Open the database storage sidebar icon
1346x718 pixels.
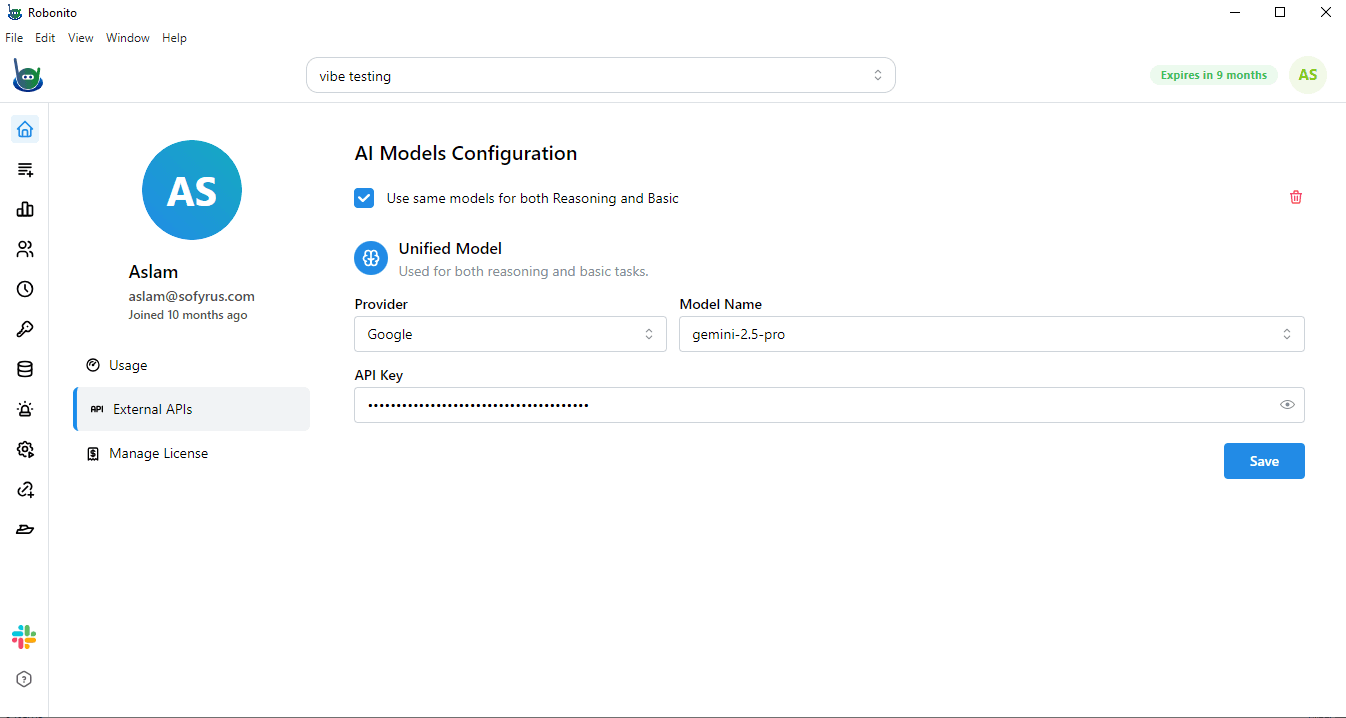click(x=24, y=369)
